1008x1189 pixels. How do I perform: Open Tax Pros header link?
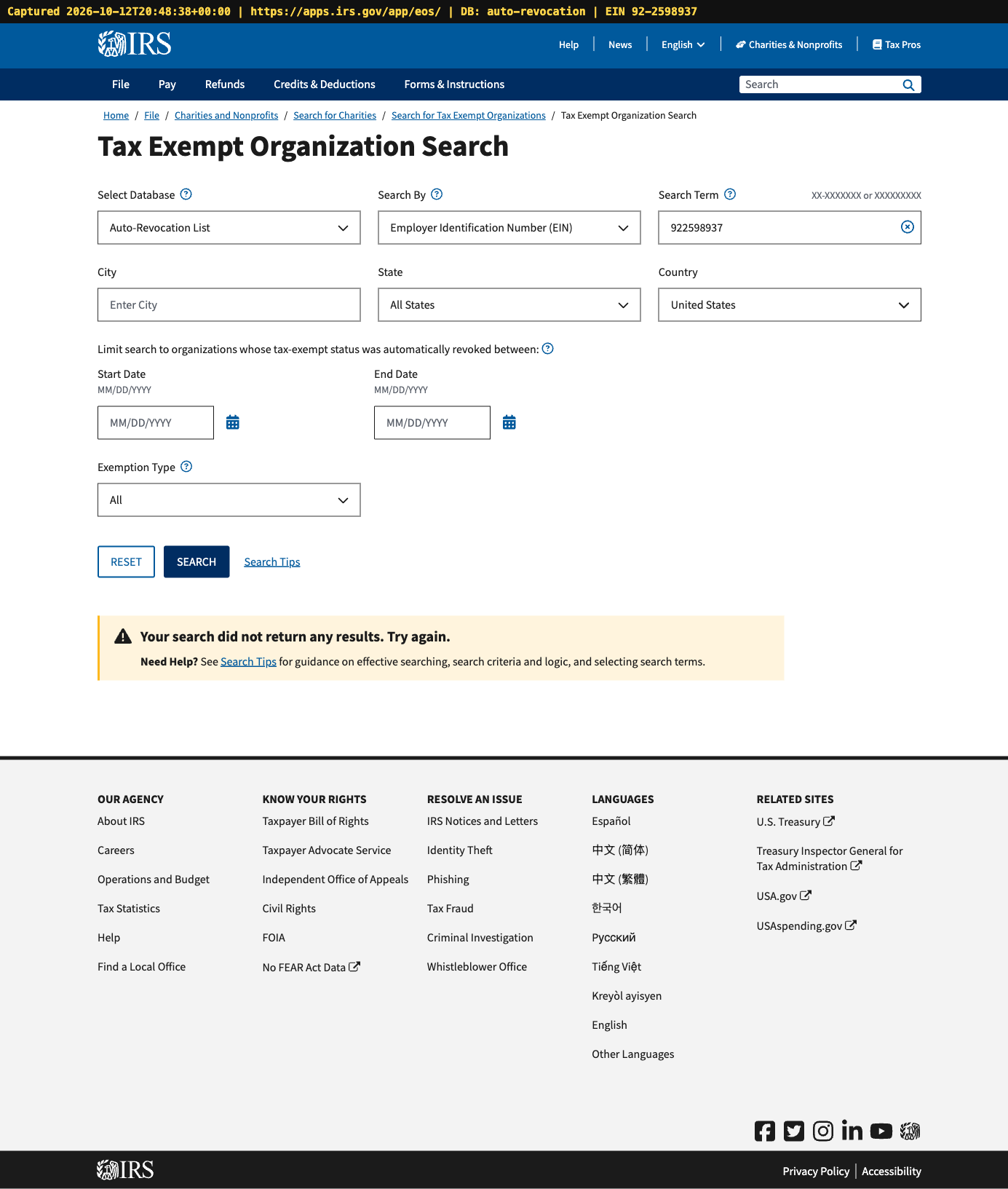pyautogui.click(x=897, y=44)
